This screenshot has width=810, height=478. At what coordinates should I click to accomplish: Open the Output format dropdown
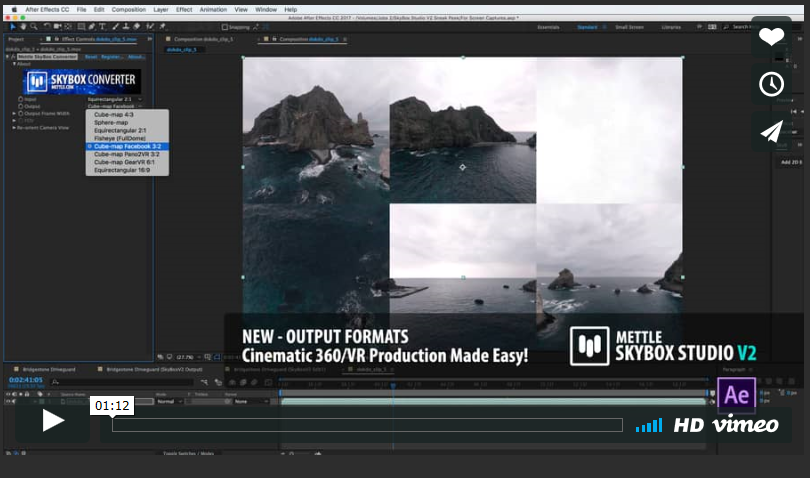point(115,106)
